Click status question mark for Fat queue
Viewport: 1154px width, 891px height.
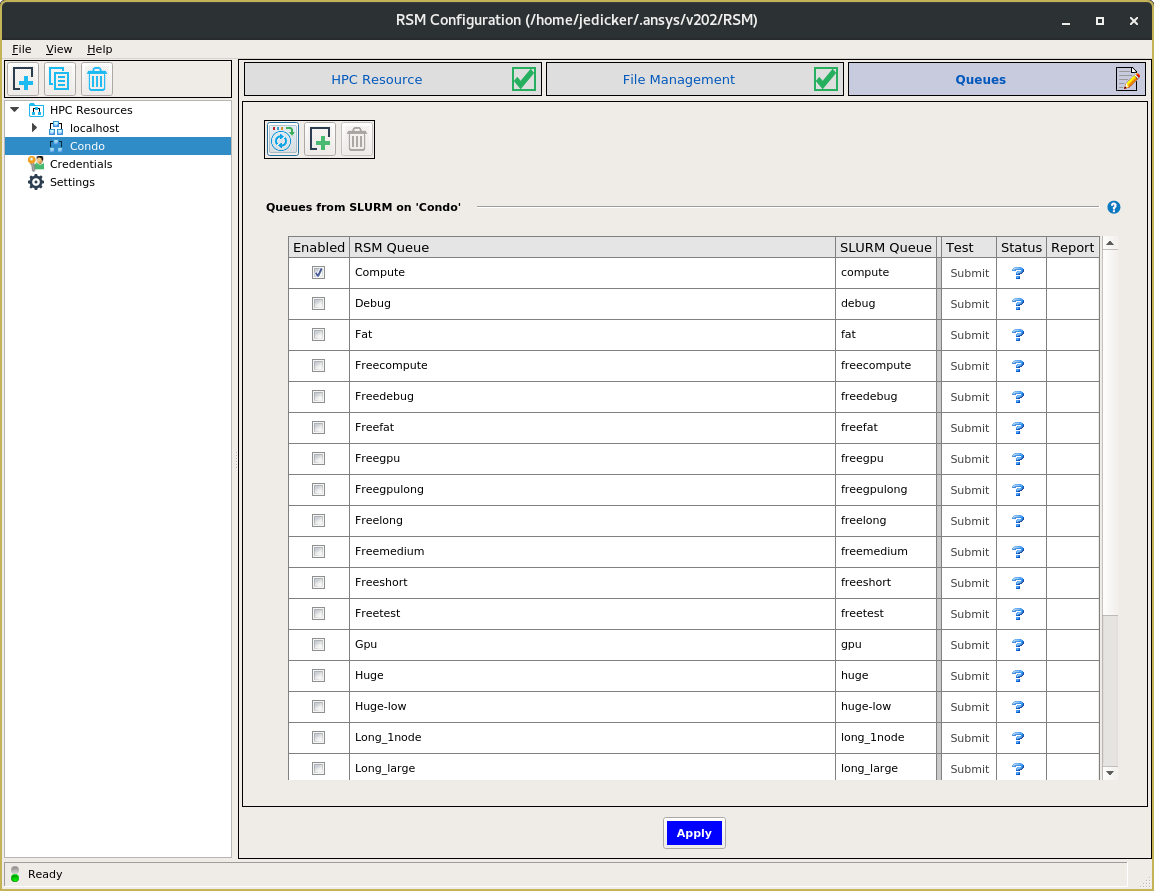pyautogui.click(x=1019, y=335)
